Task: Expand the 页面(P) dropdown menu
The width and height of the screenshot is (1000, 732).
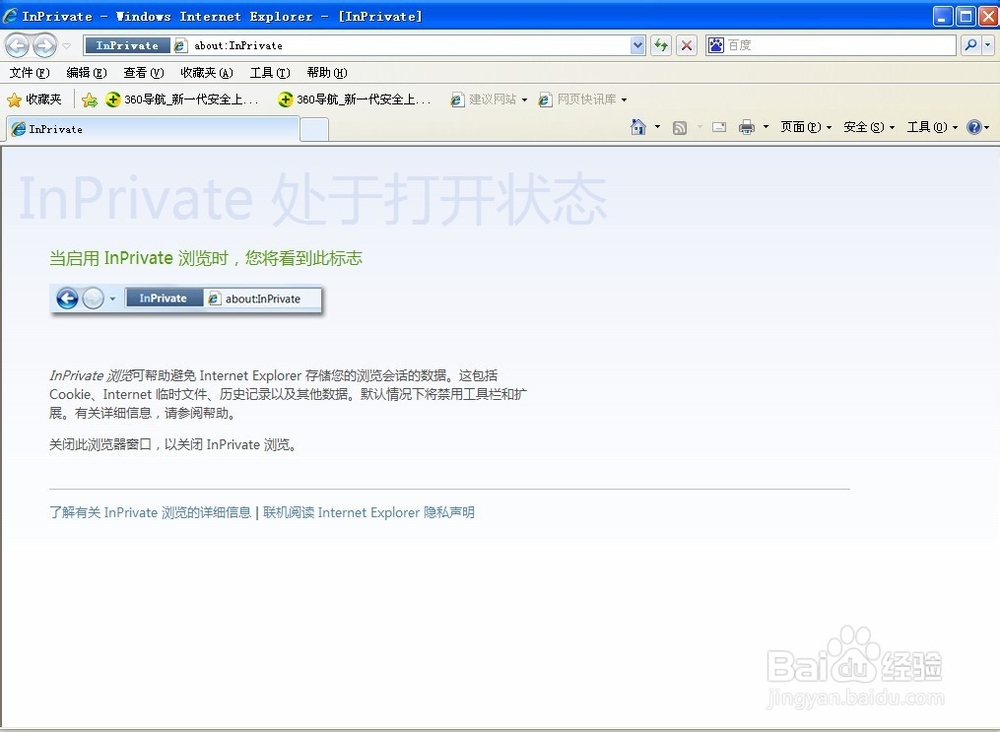Action: [804, 127]
